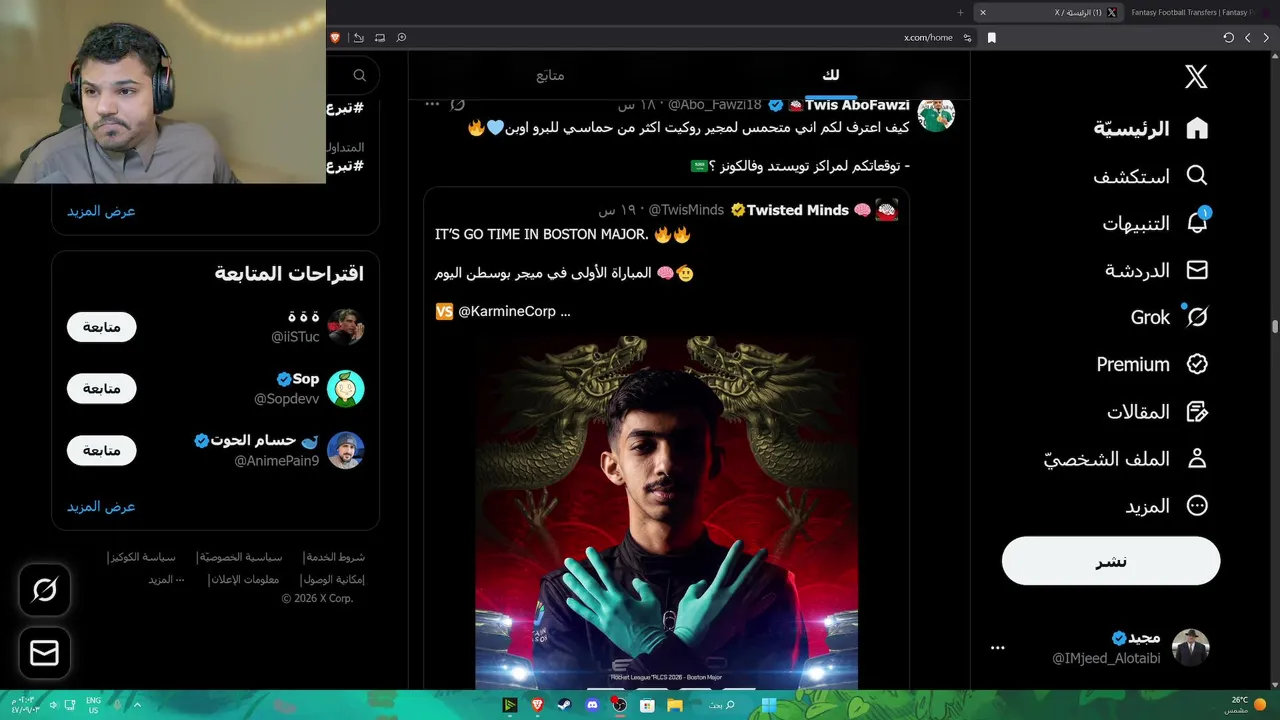This screenshot has width=1280, height=720.
Task: Open @KarmineCorp mention link
Action: click(x=507, y=311)
